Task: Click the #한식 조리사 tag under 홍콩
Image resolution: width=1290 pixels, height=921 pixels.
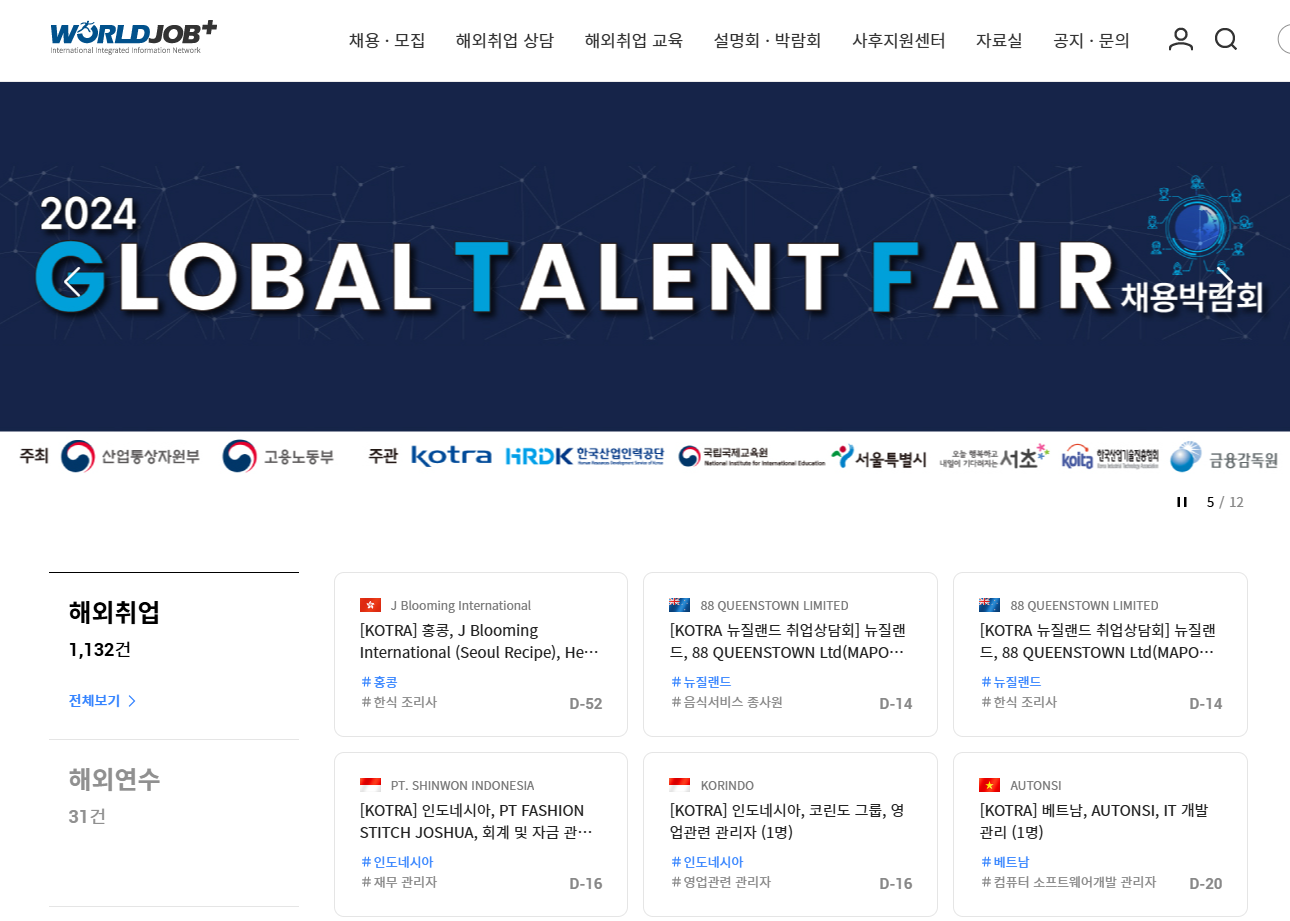Action: click(399, 702)
